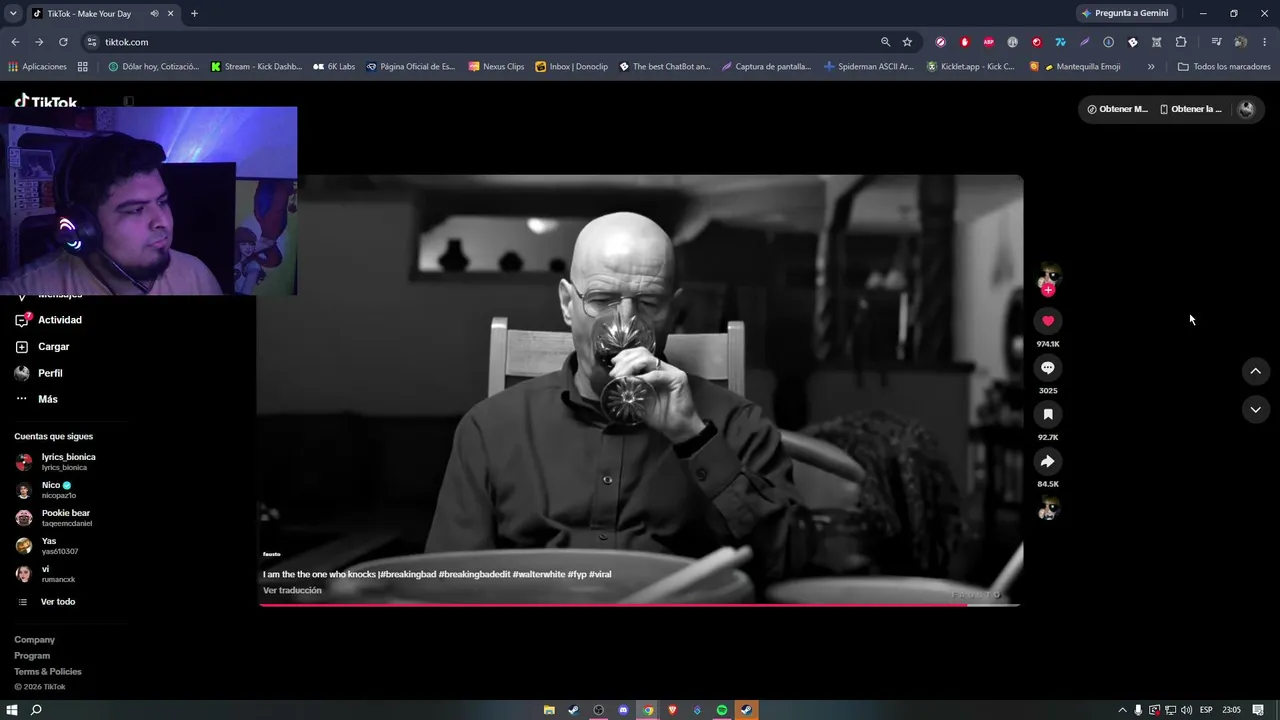1280x720 pixels.
Task: Show hidden system tray icons
Action: (x=1122, y=710)
